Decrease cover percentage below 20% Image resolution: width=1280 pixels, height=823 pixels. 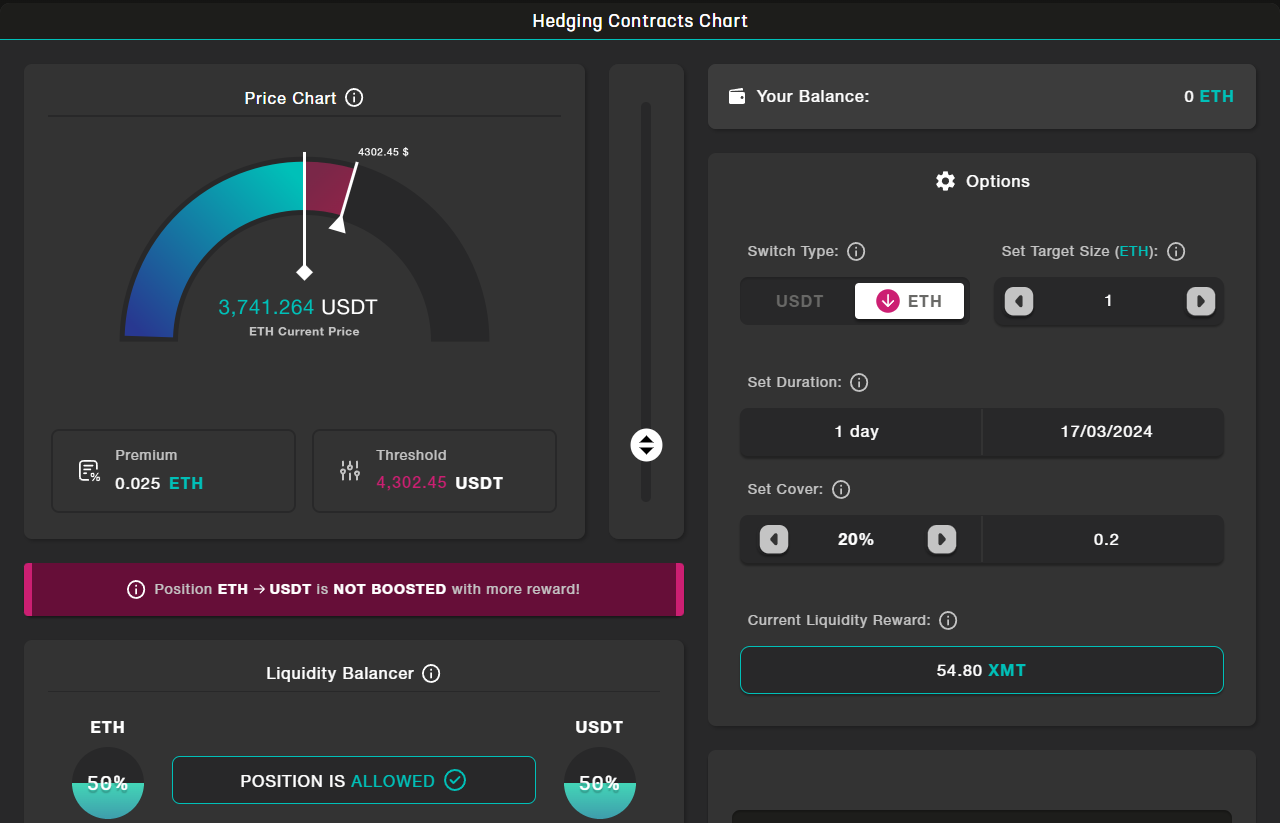(x=774, y=540)
